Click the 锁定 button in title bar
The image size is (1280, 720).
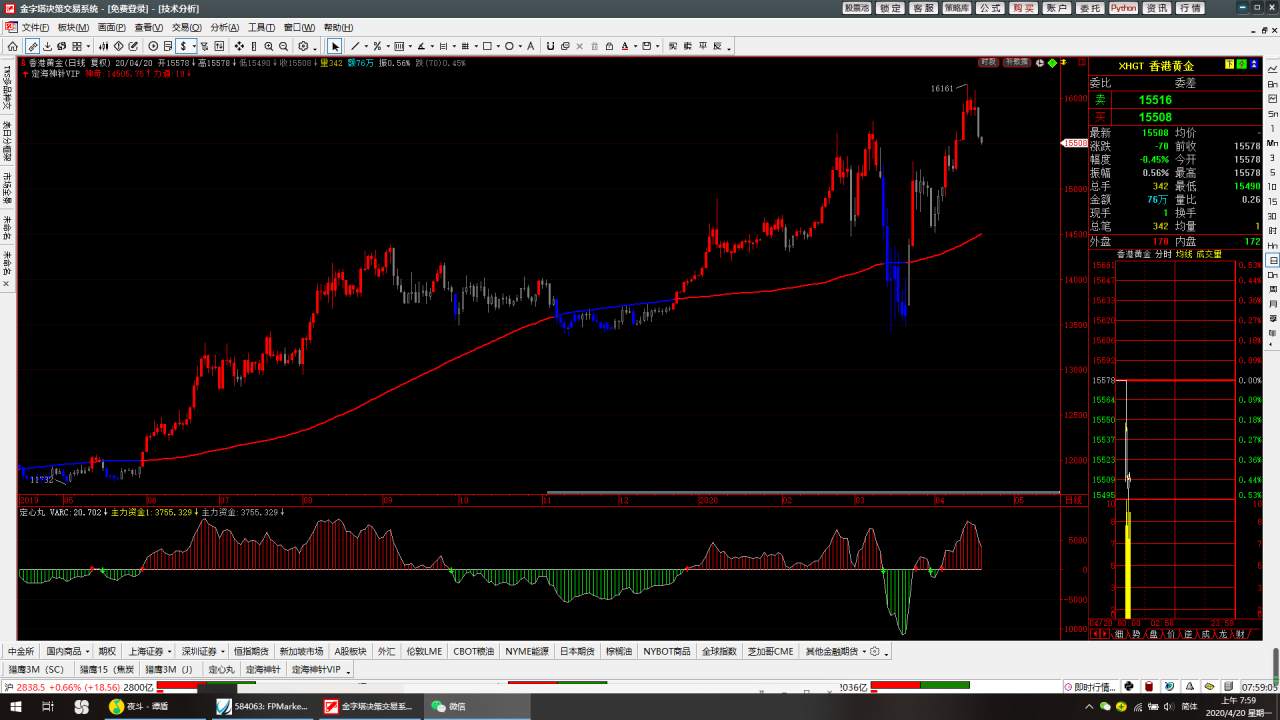(890, 8)
